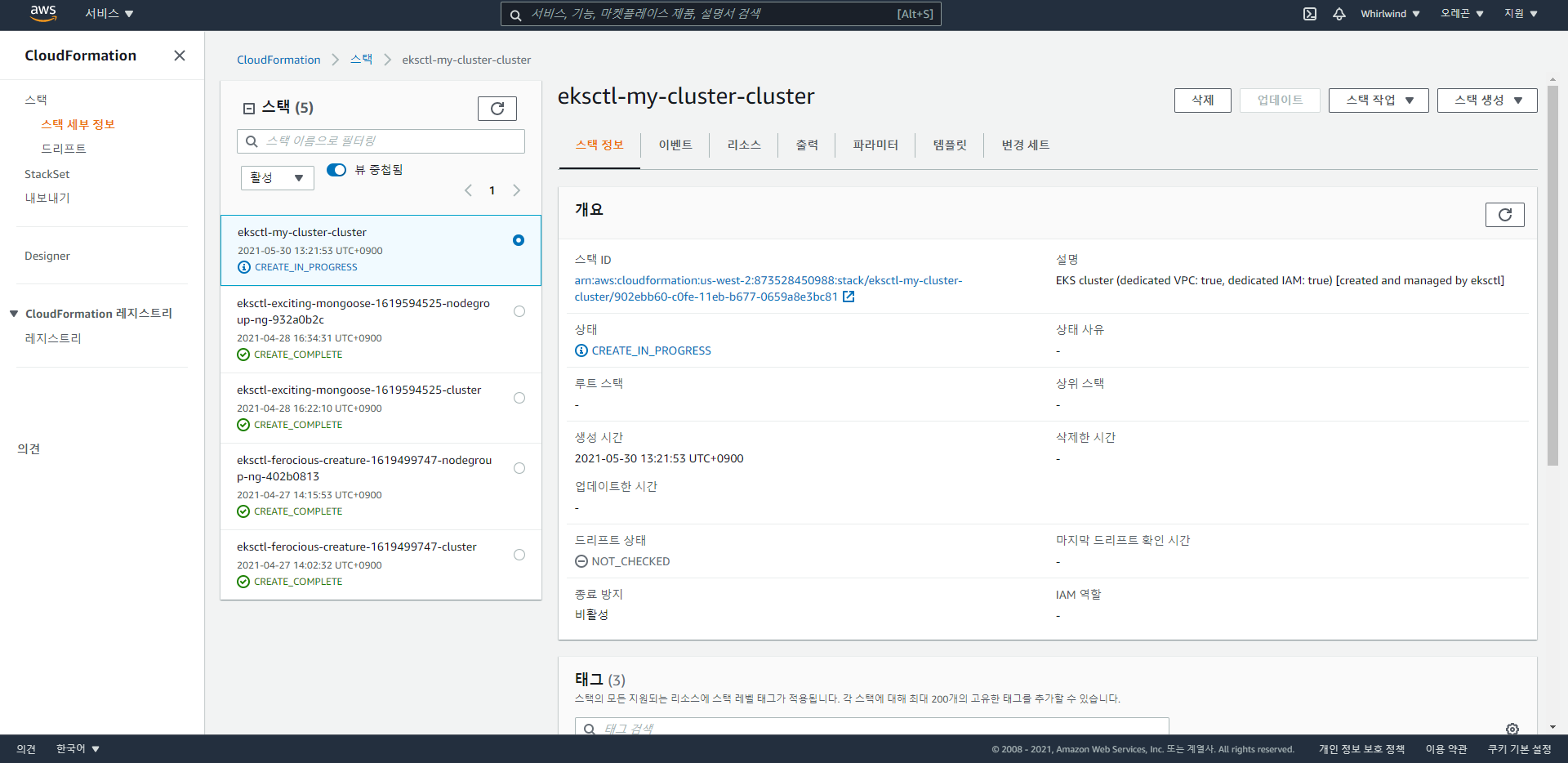Screen dimensions: 1568x763
Task: Click the NOT_CHECKED drift status icon
Action: tap(581, 561)
